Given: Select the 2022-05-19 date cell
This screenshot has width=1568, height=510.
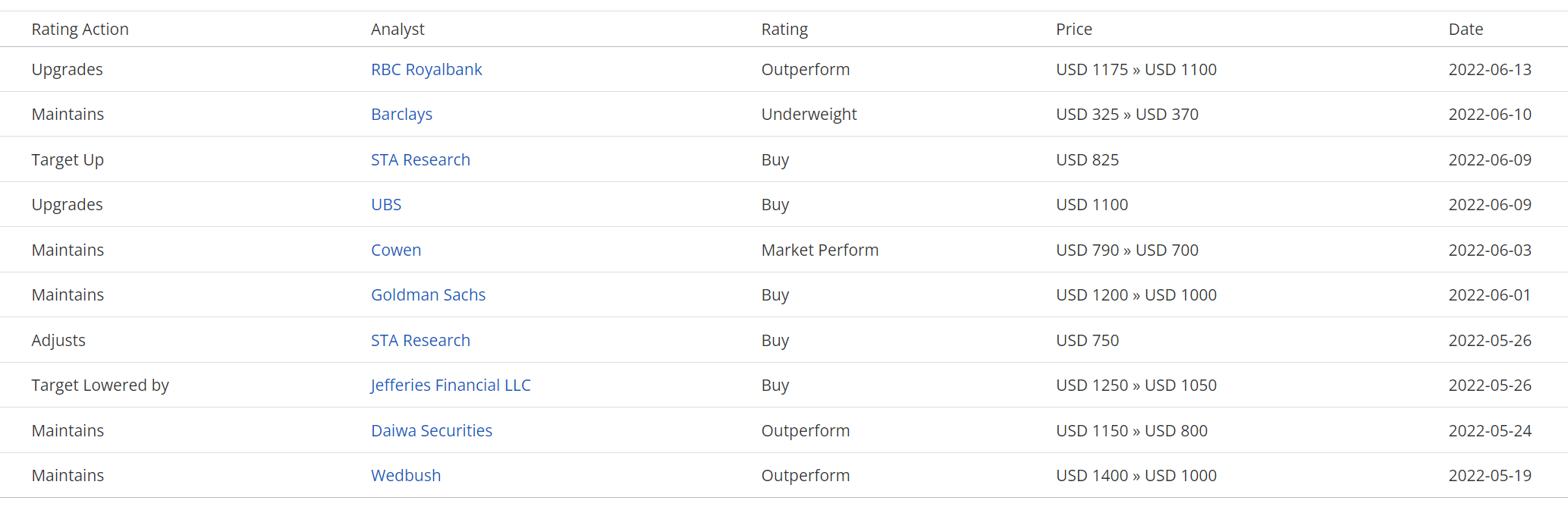Looking at the screenshot, I should (x=1490, y=476).
